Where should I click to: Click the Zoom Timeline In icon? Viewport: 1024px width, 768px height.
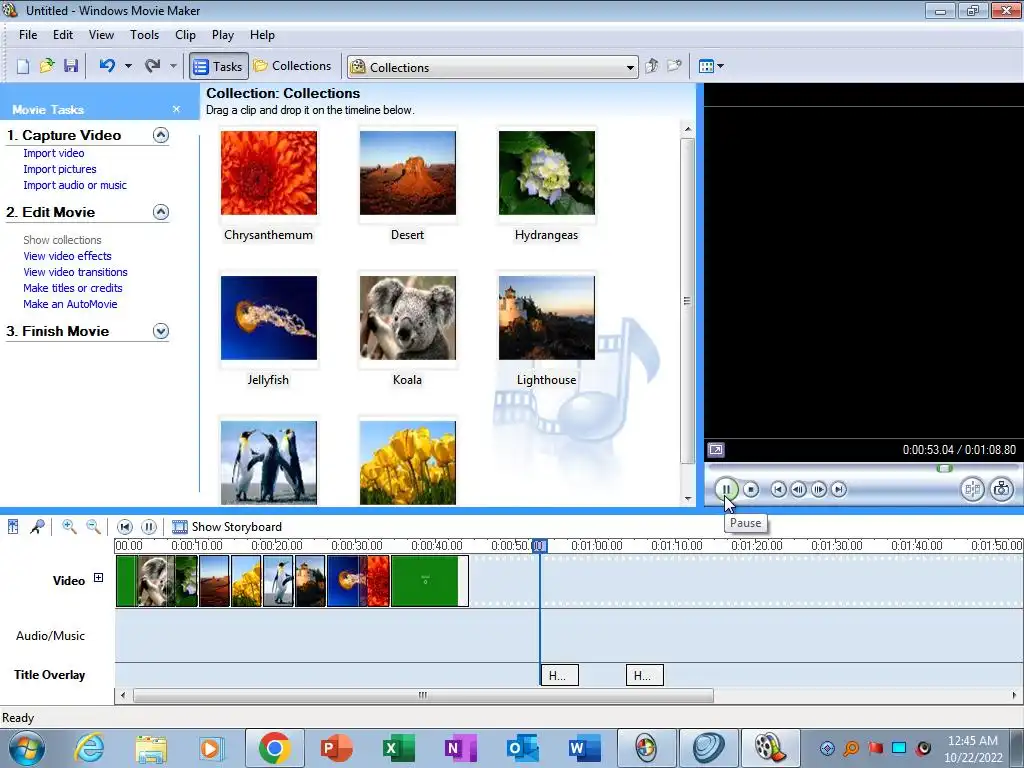tap(69, 526)
